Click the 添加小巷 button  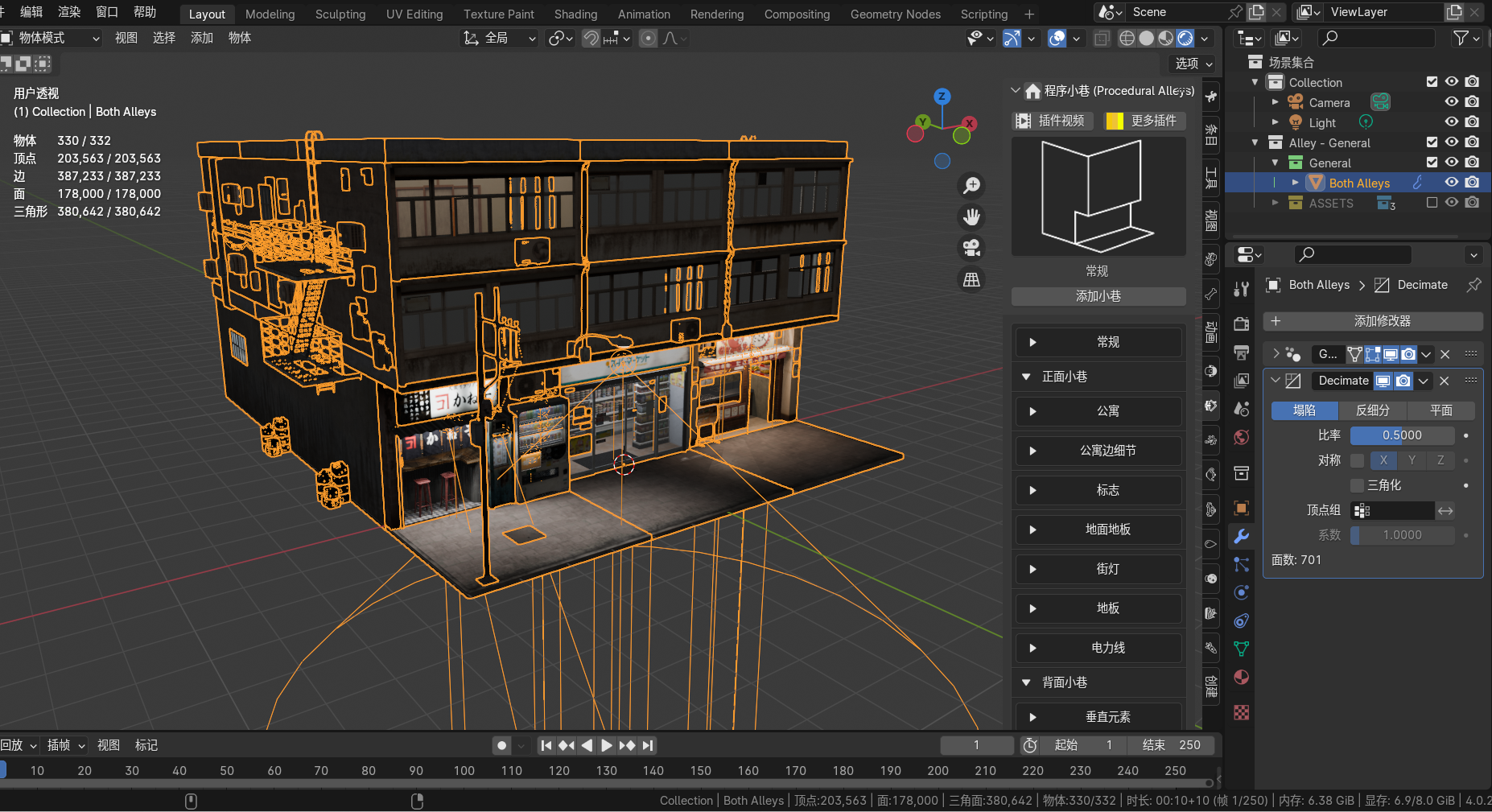click(x=1098, y=296)
